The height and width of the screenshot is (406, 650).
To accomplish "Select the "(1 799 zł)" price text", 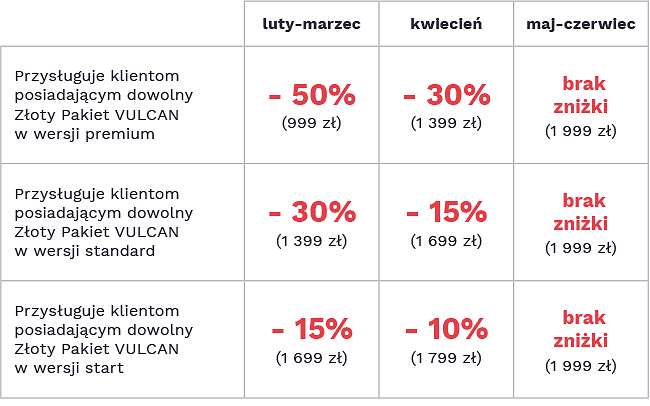I will click(446, 357).
